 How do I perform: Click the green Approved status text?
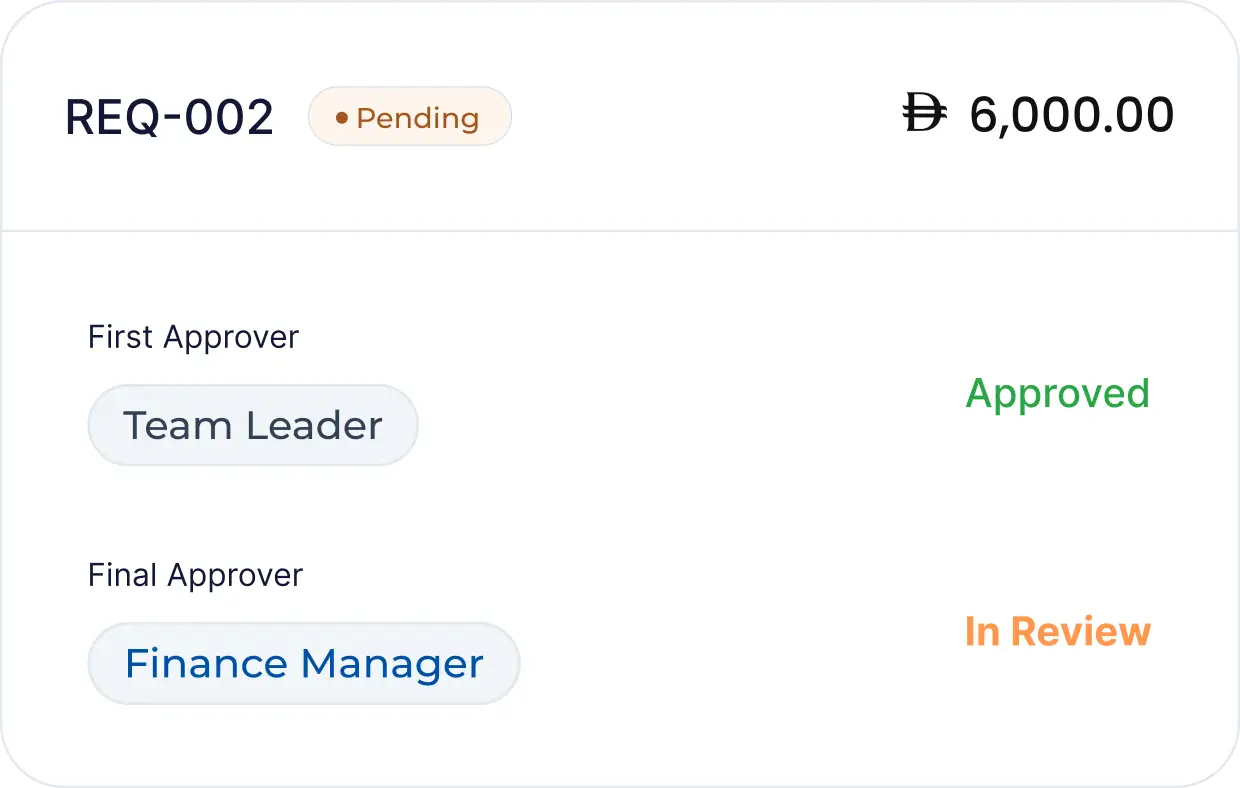tap(1057, 394)
